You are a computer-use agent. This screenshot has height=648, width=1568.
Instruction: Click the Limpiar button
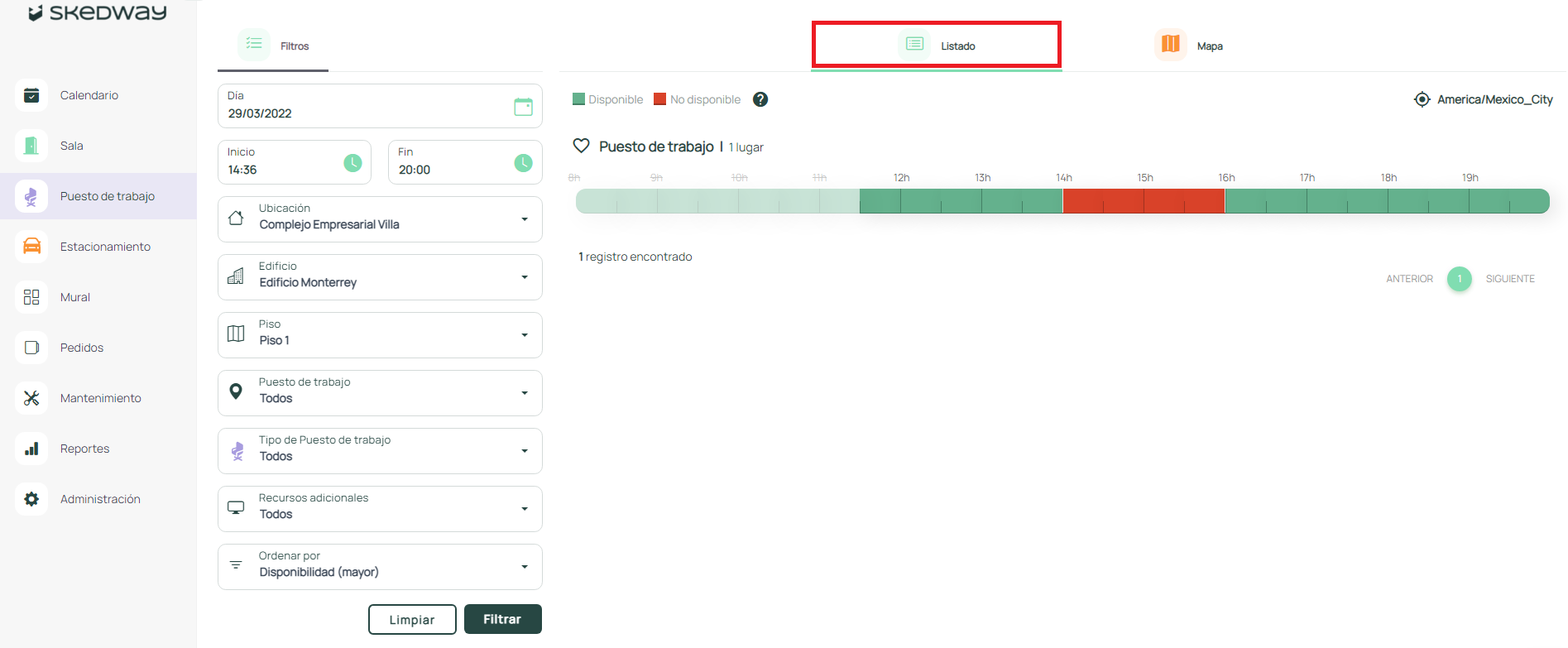click(412, 619)
